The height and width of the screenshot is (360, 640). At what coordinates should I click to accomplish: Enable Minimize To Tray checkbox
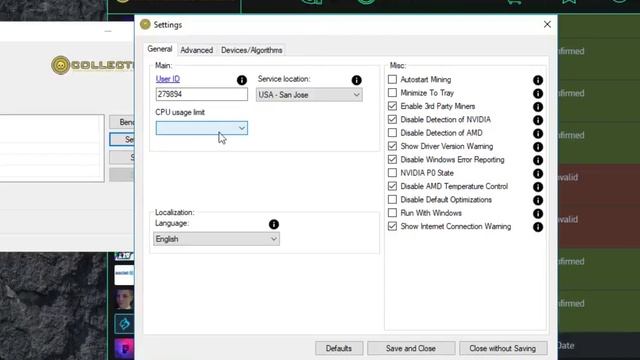pos(392,93)
